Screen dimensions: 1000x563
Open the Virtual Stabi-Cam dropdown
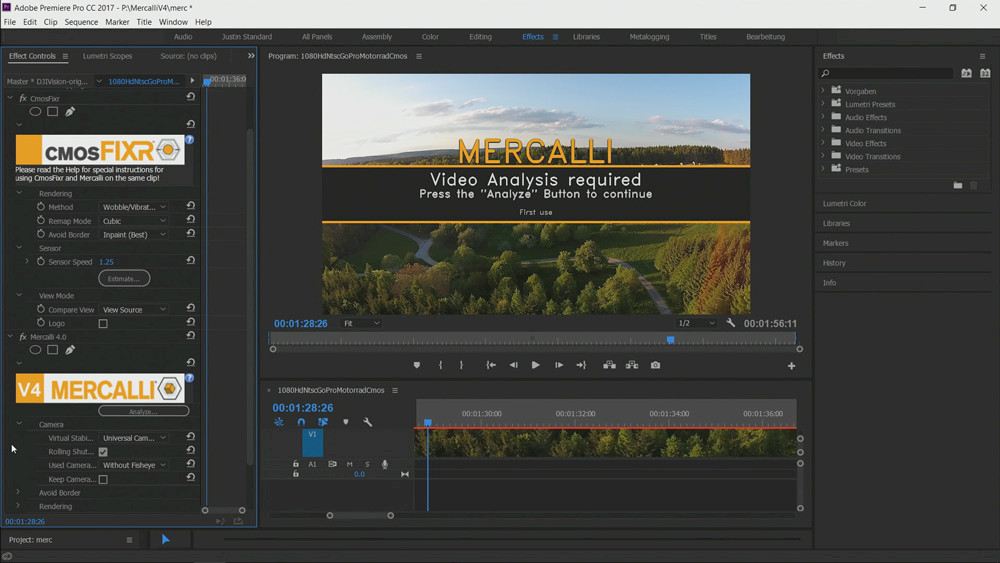pos(135,438)
